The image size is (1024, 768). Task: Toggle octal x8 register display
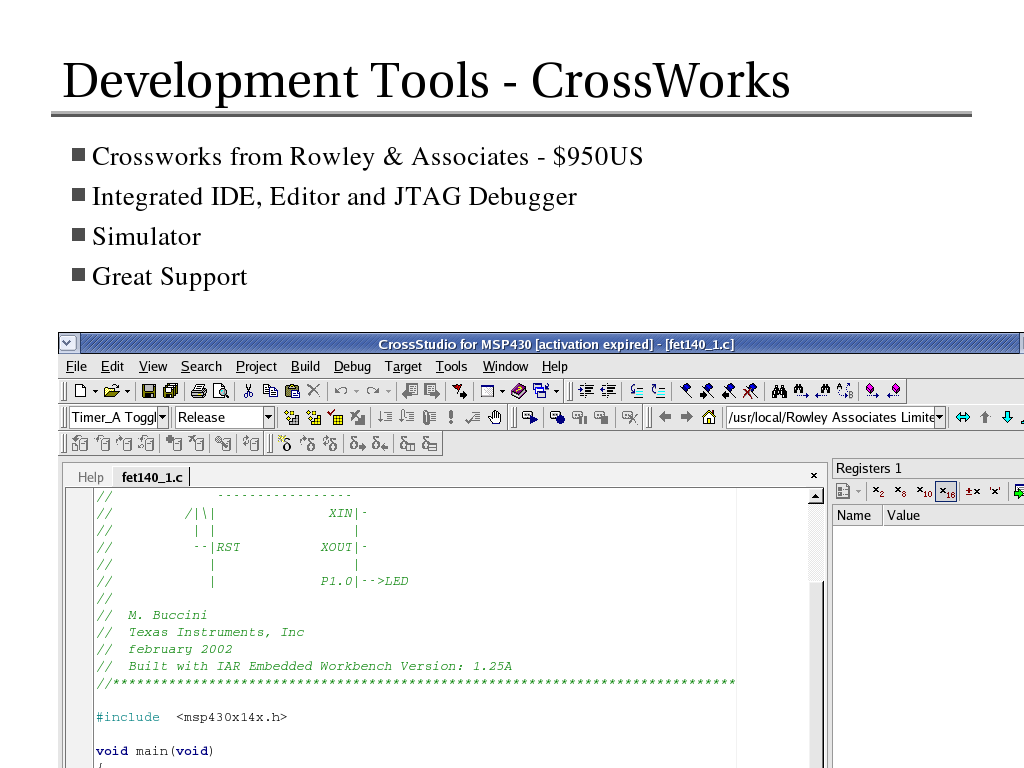(901, 491)
